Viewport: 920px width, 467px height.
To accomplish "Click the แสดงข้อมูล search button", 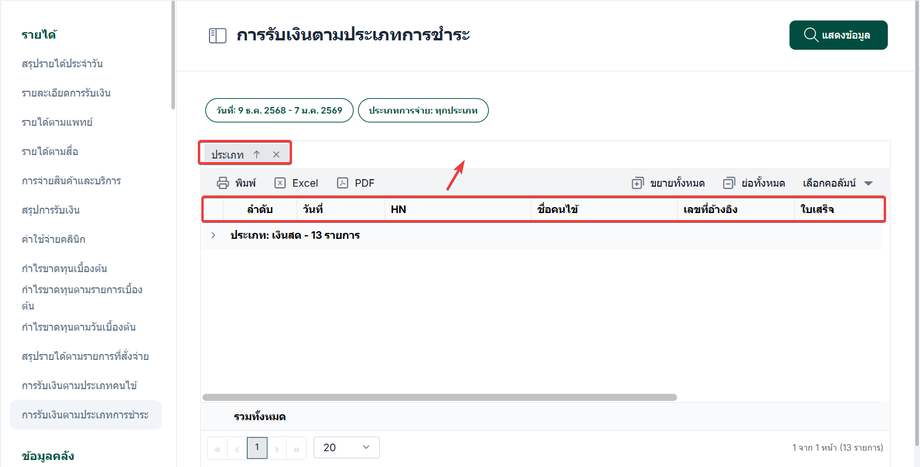I will 838,35.
